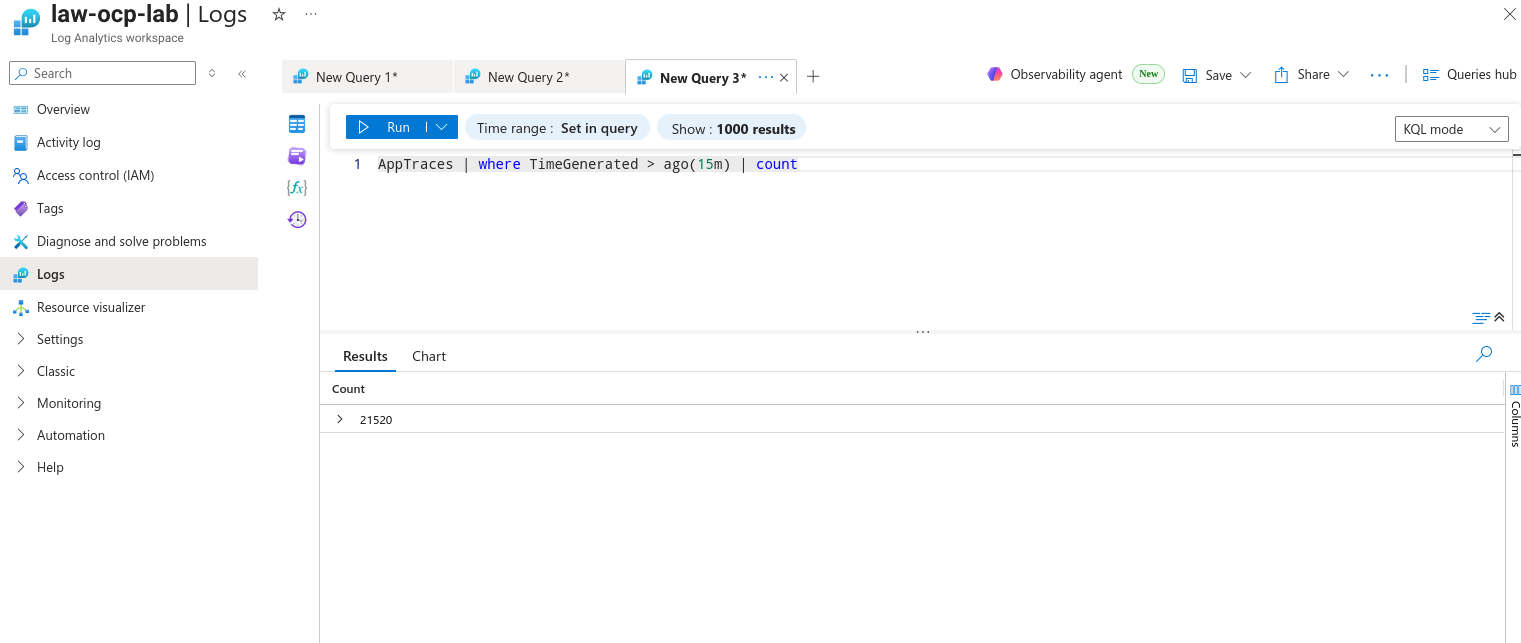Open the Columns side panel
The width and height of the screenshot is (1521, 643).
1514,414
